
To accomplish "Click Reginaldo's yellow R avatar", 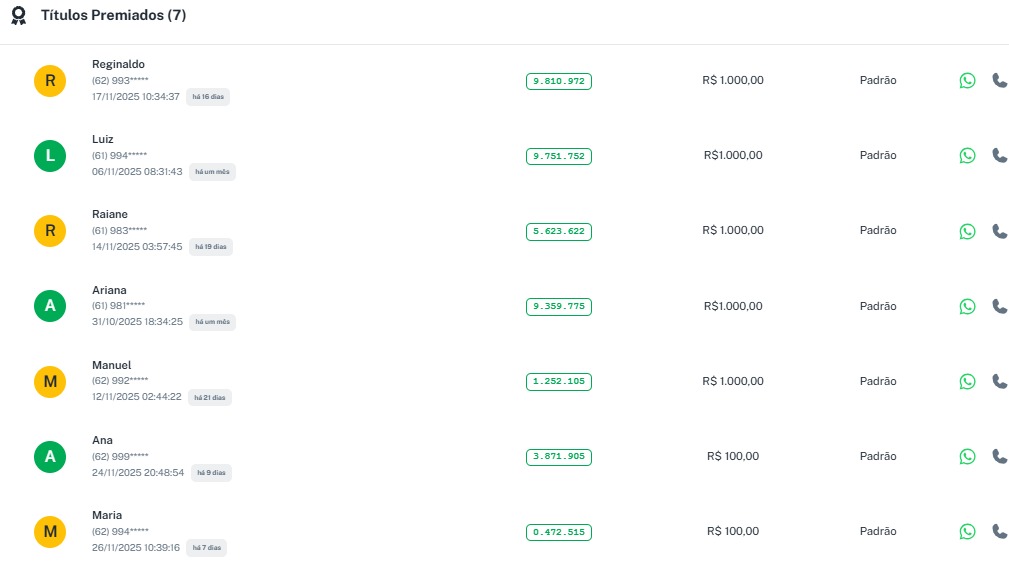I will pyautogui.click(x=50, y=81).
